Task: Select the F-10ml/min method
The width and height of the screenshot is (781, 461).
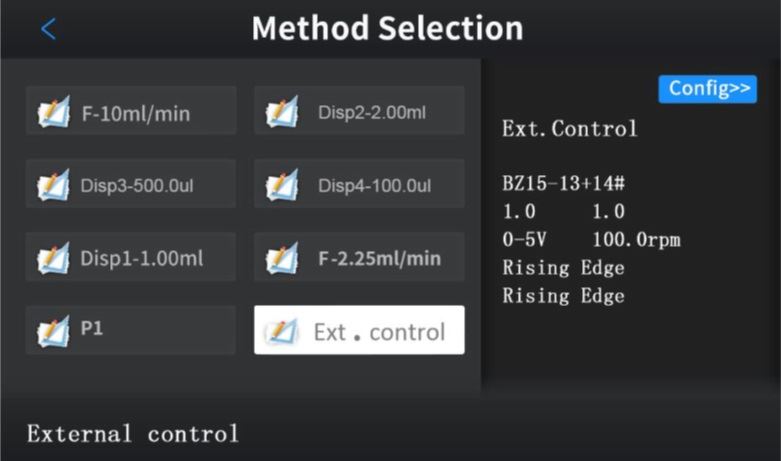Action: coord(131,111)
